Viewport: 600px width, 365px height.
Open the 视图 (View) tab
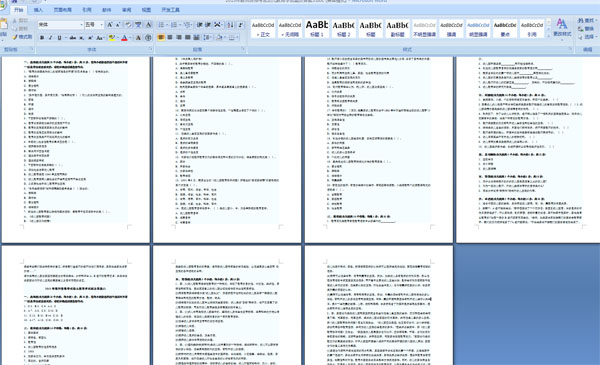tap(146, 10)
